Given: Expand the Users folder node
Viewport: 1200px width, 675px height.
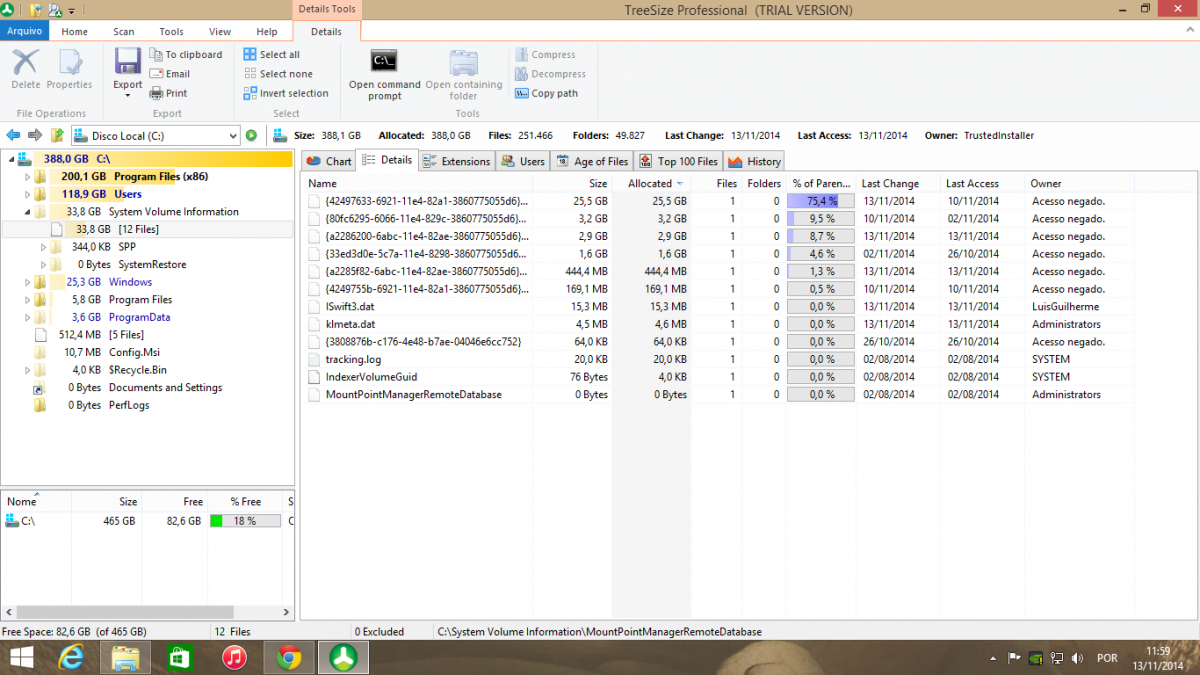Looking at the screenshot, I should click(x=28, y=194).
